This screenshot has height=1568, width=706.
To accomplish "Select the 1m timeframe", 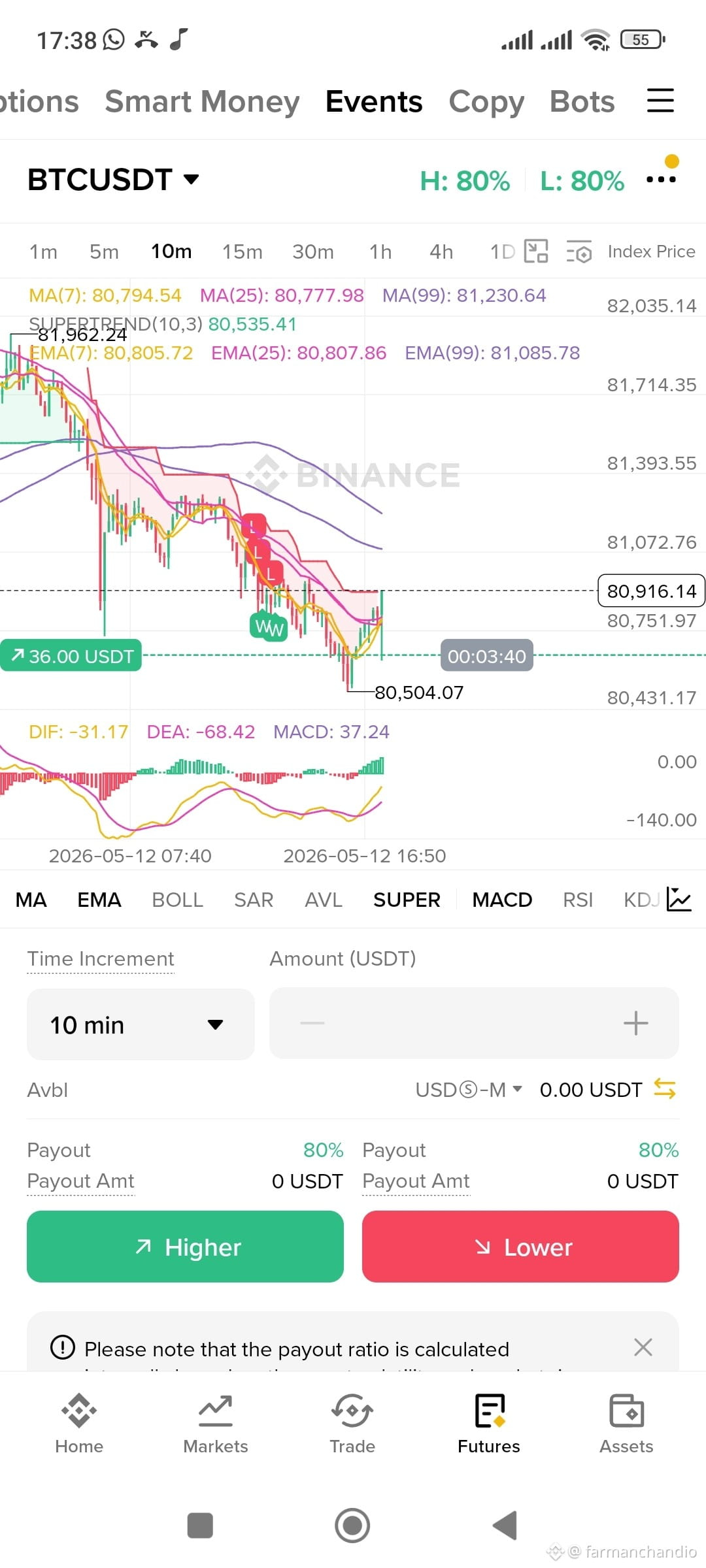I will tap(43, 252).
